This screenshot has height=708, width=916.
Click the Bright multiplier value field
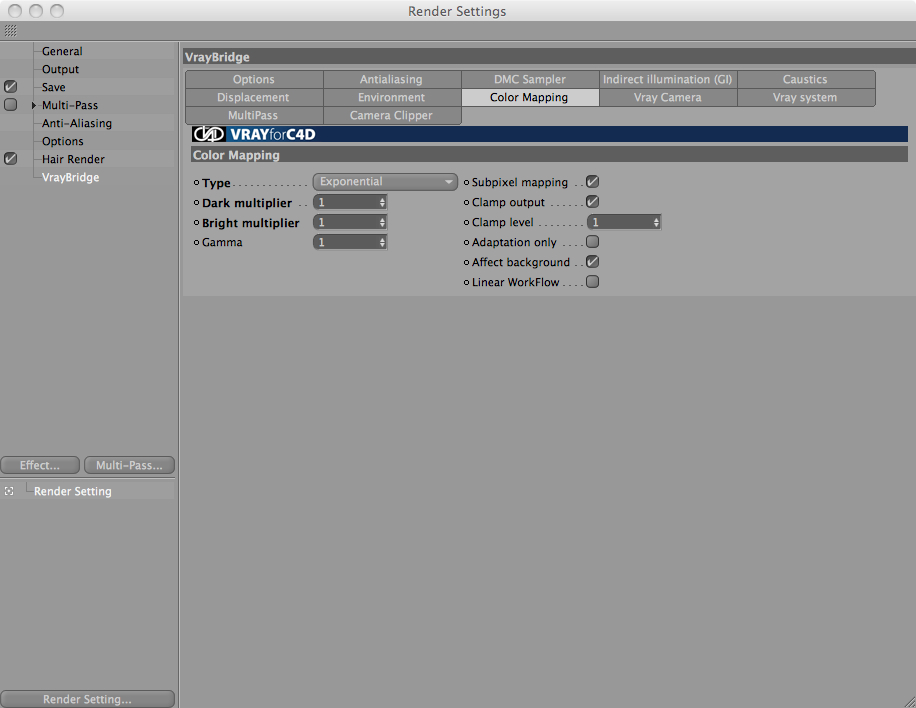[x=350, y=223]
